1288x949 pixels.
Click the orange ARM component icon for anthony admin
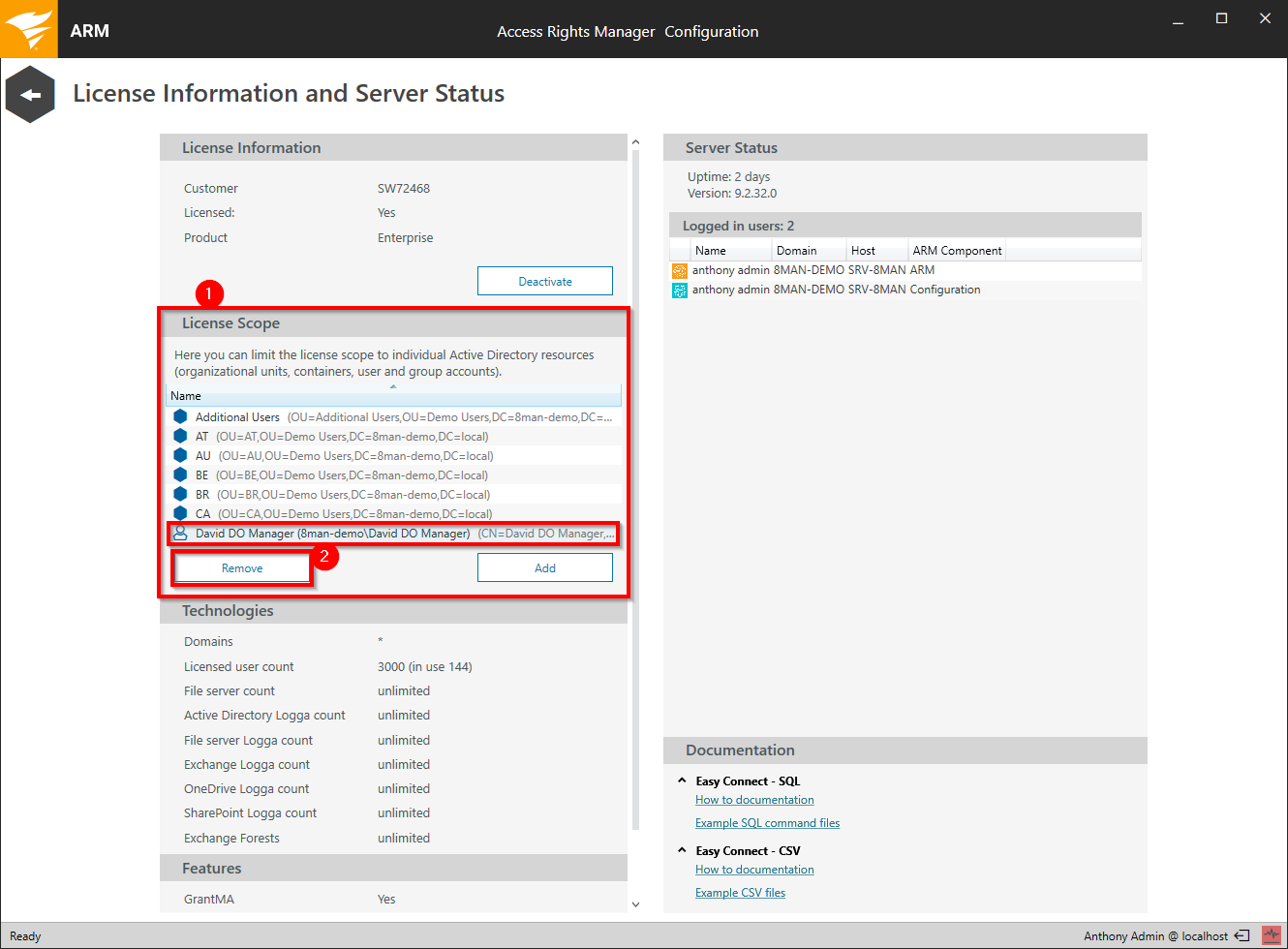[x=680, y=271]
